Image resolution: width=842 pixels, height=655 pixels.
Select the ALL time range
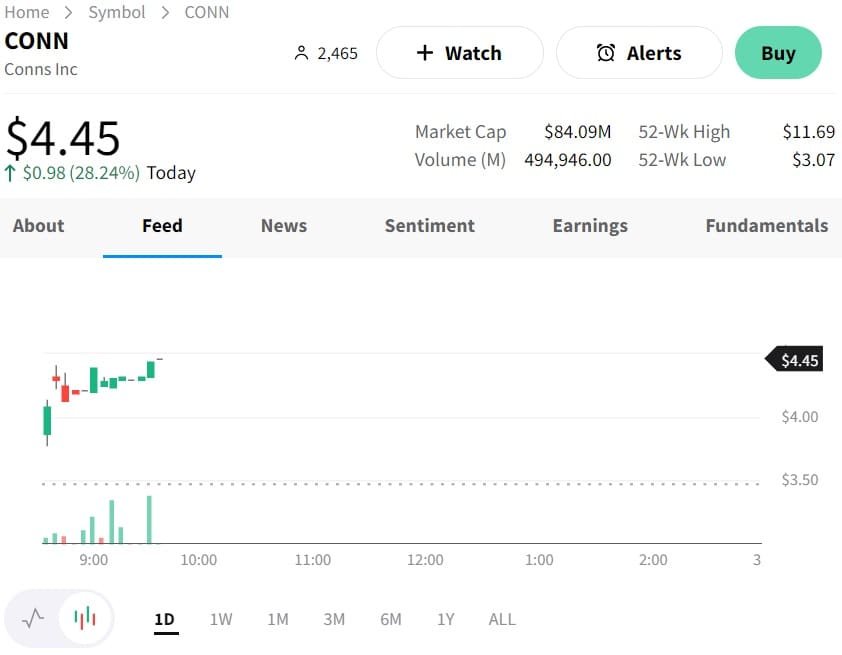(502, 619)
